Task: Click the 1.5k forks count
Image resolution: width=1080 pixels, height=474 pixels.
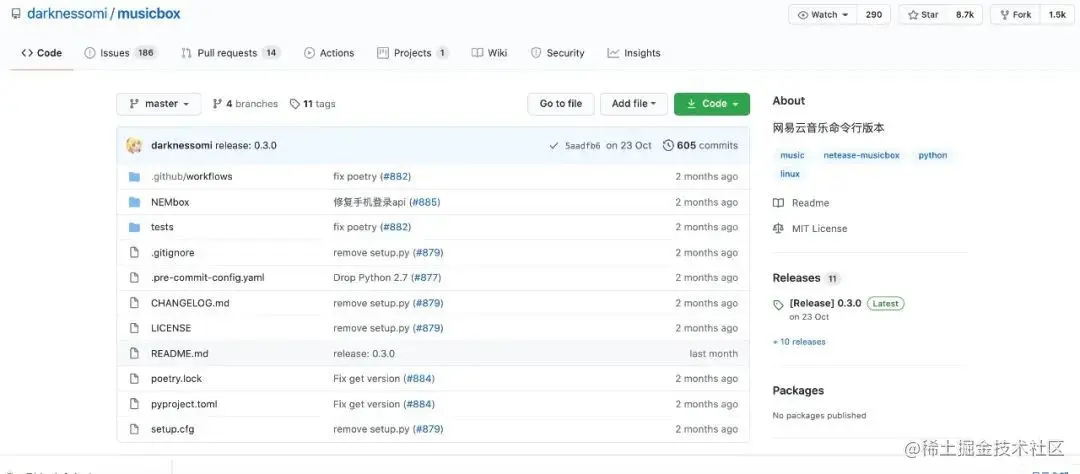Action: [x=1057, y=14]
